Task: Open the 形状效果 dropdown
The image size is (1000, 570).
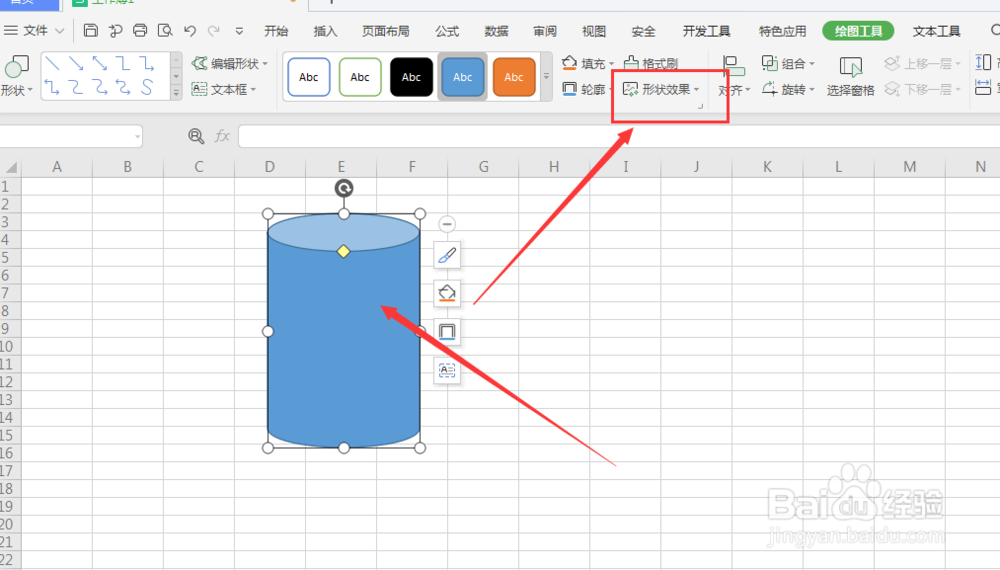Action: click(661, 89)
